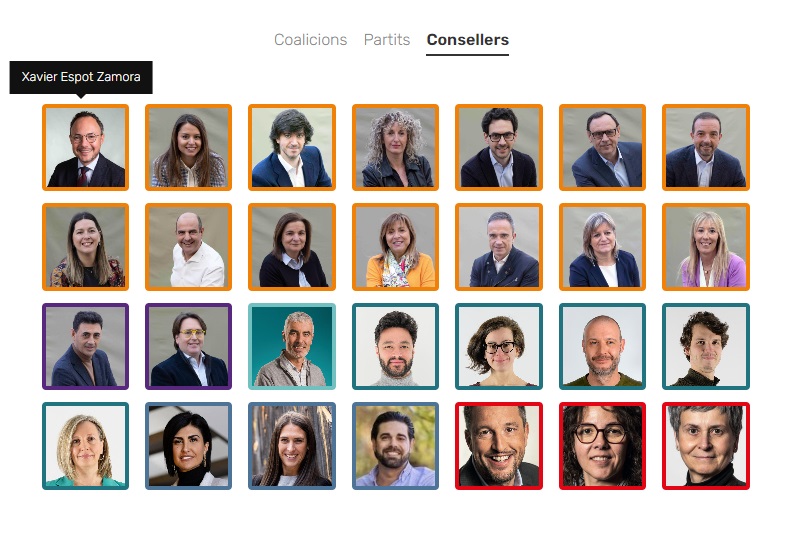Select purple-bordered man in dark blue blazer
The image size is (794, 535).
point(86,346)
